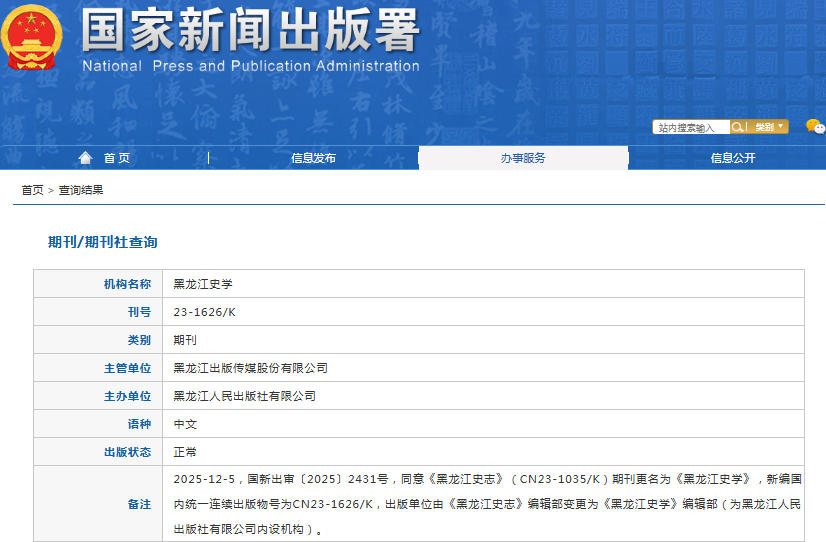Click the 刊号 row label
The height and width of the screenshot is (542, 826).
pyautogui.click(x=139, y=312)
